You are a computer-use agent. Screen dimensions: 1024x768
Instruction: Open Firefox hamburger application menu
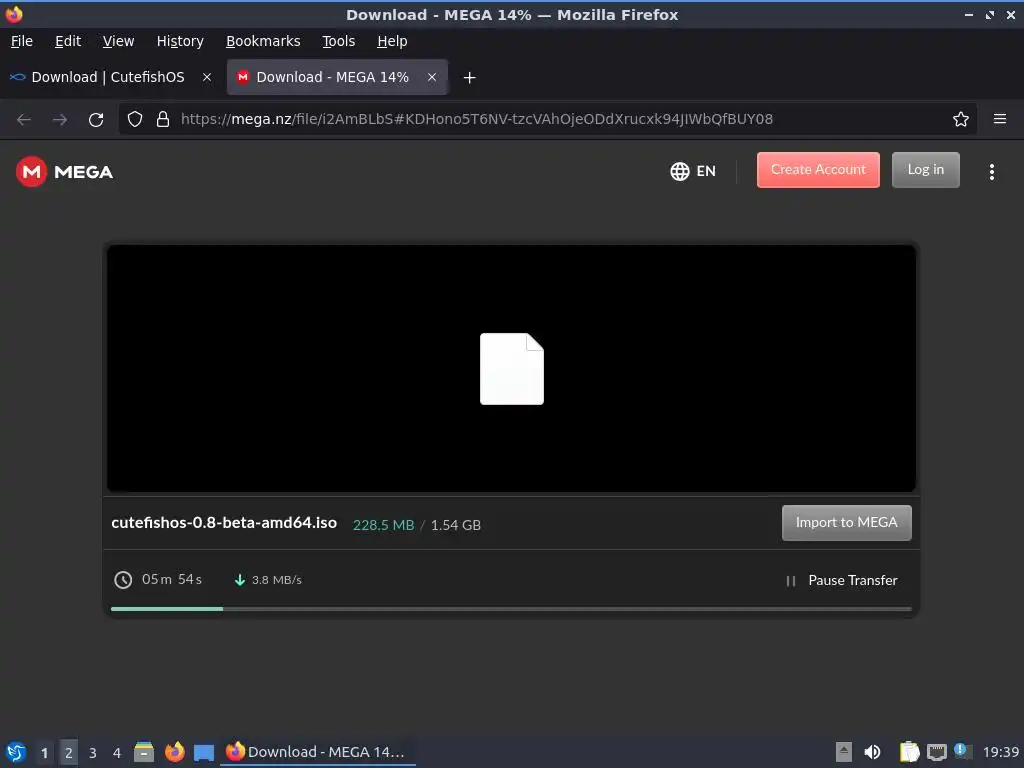coord(1000,119)
